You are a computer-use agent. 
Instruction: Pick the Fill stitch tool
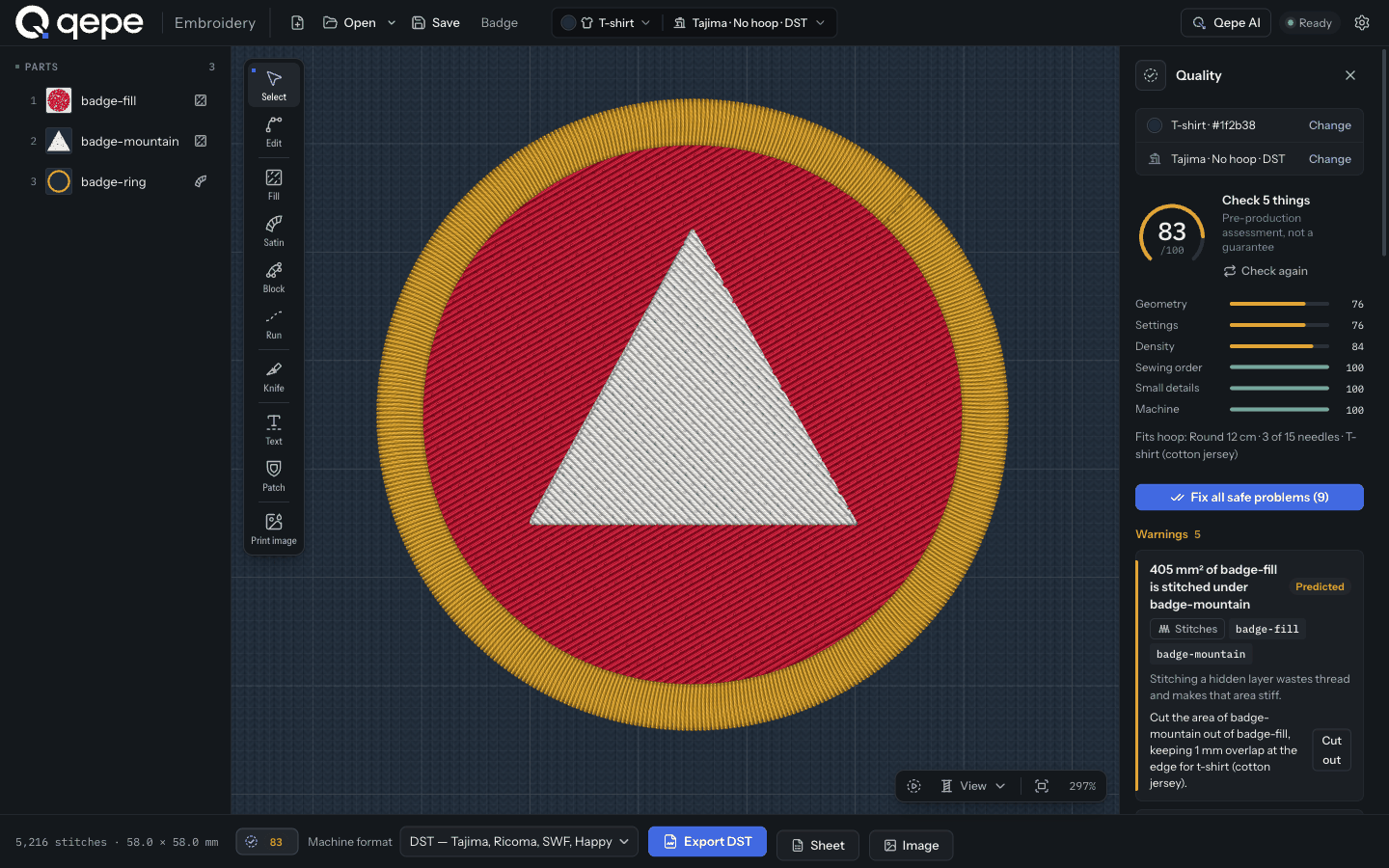point(274,184)
